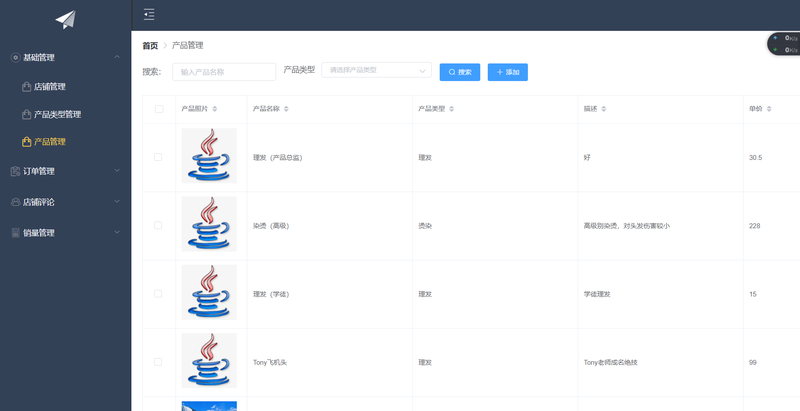Collapse the 基础管理 menu chevron
This screenshot has width=800, height=411.
tap(117, 57)
